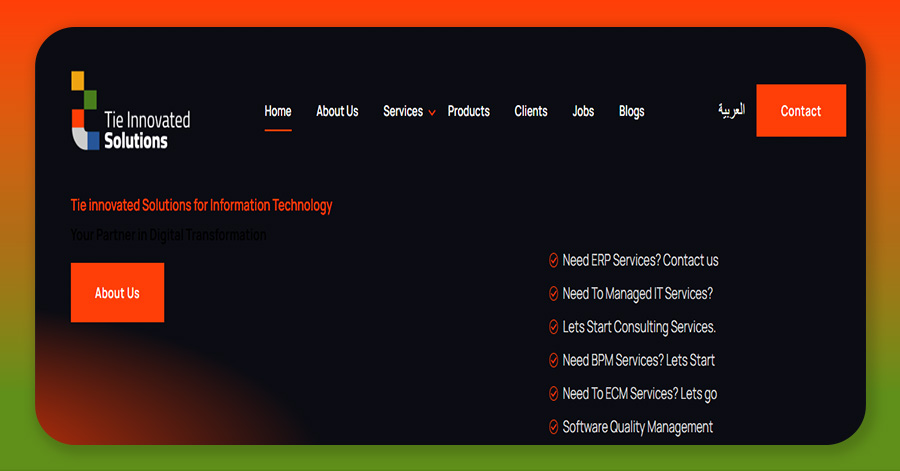Go to About Us in navigation bar
Viewport: 900px width, 471px height.
click(x=337, y=111)
